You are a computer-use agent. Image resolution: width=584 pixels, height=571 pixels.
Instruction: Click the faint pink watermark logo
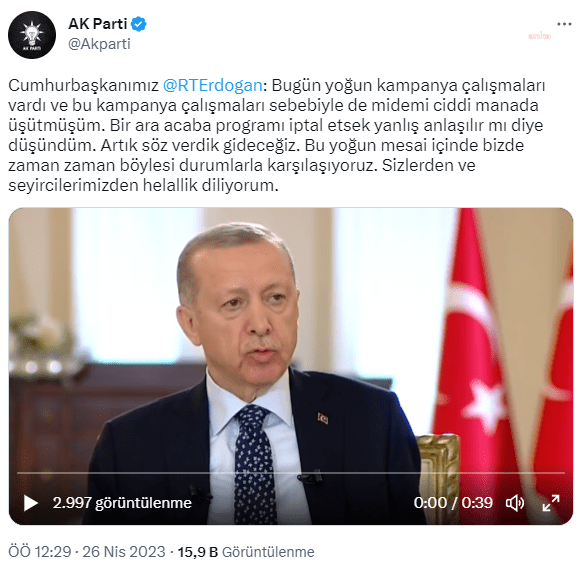(x=539, y=36)
